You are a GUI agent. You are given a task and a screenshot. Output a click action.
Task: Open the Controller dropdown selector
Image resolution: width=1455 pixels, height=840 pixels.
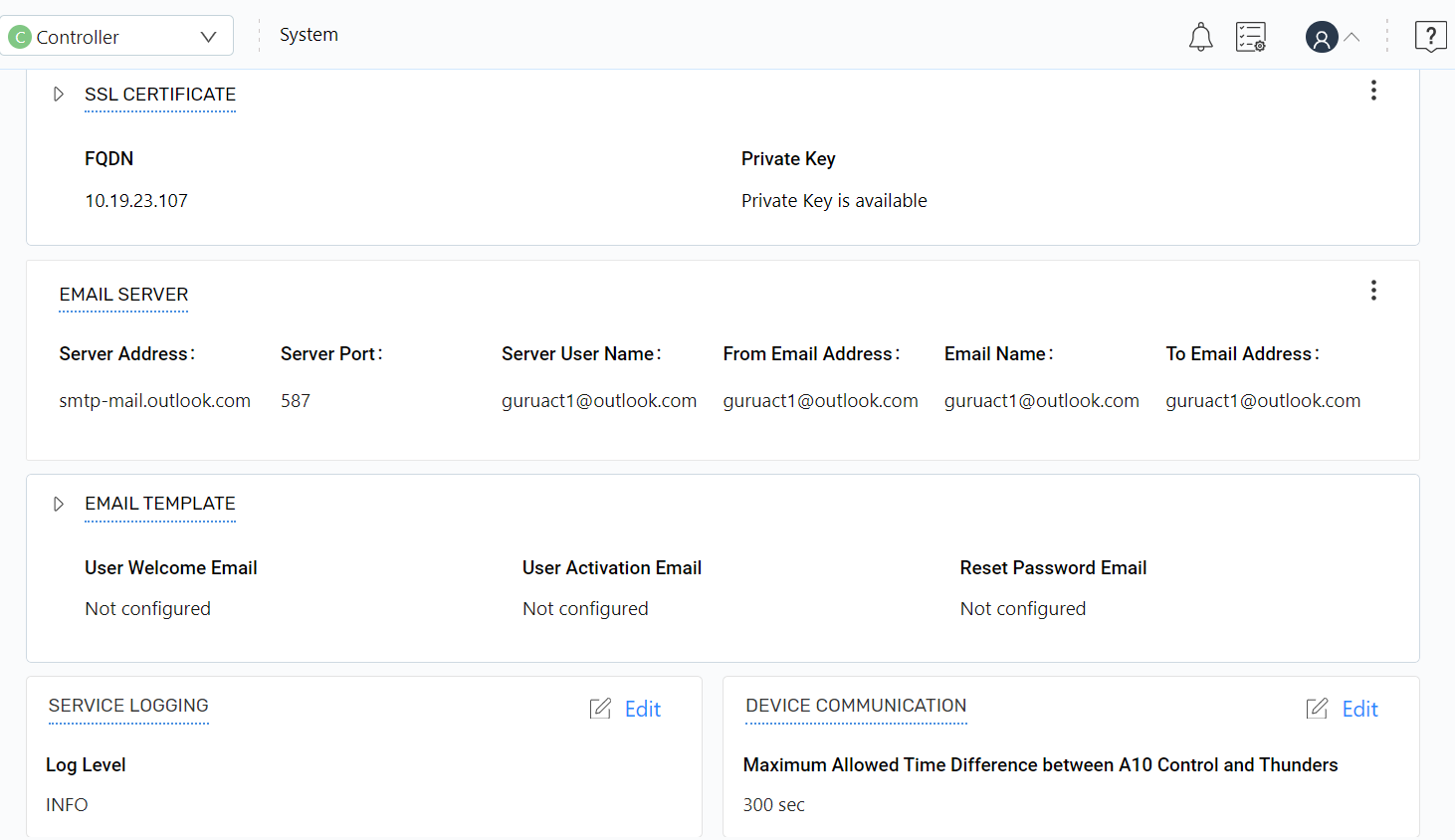coord(208,37)
